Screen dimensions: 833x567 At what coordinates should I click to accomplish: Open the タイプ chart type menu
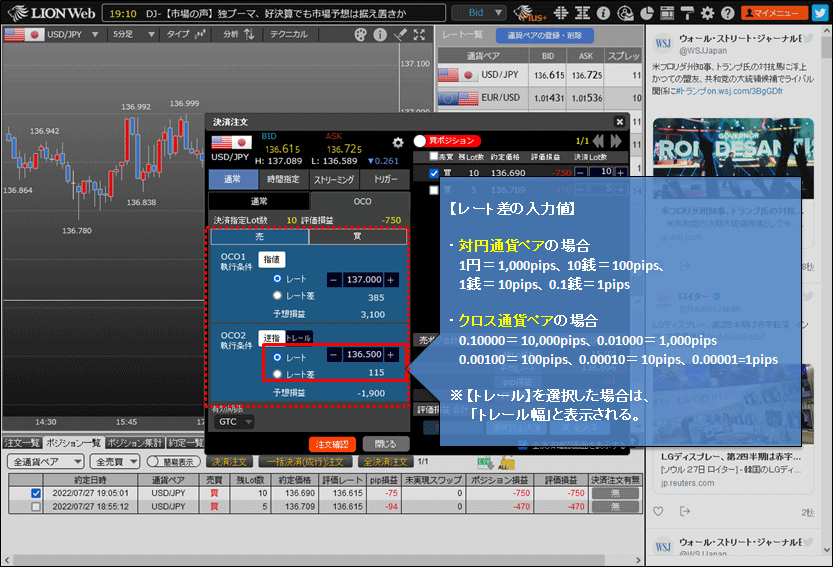coord(186,35)
